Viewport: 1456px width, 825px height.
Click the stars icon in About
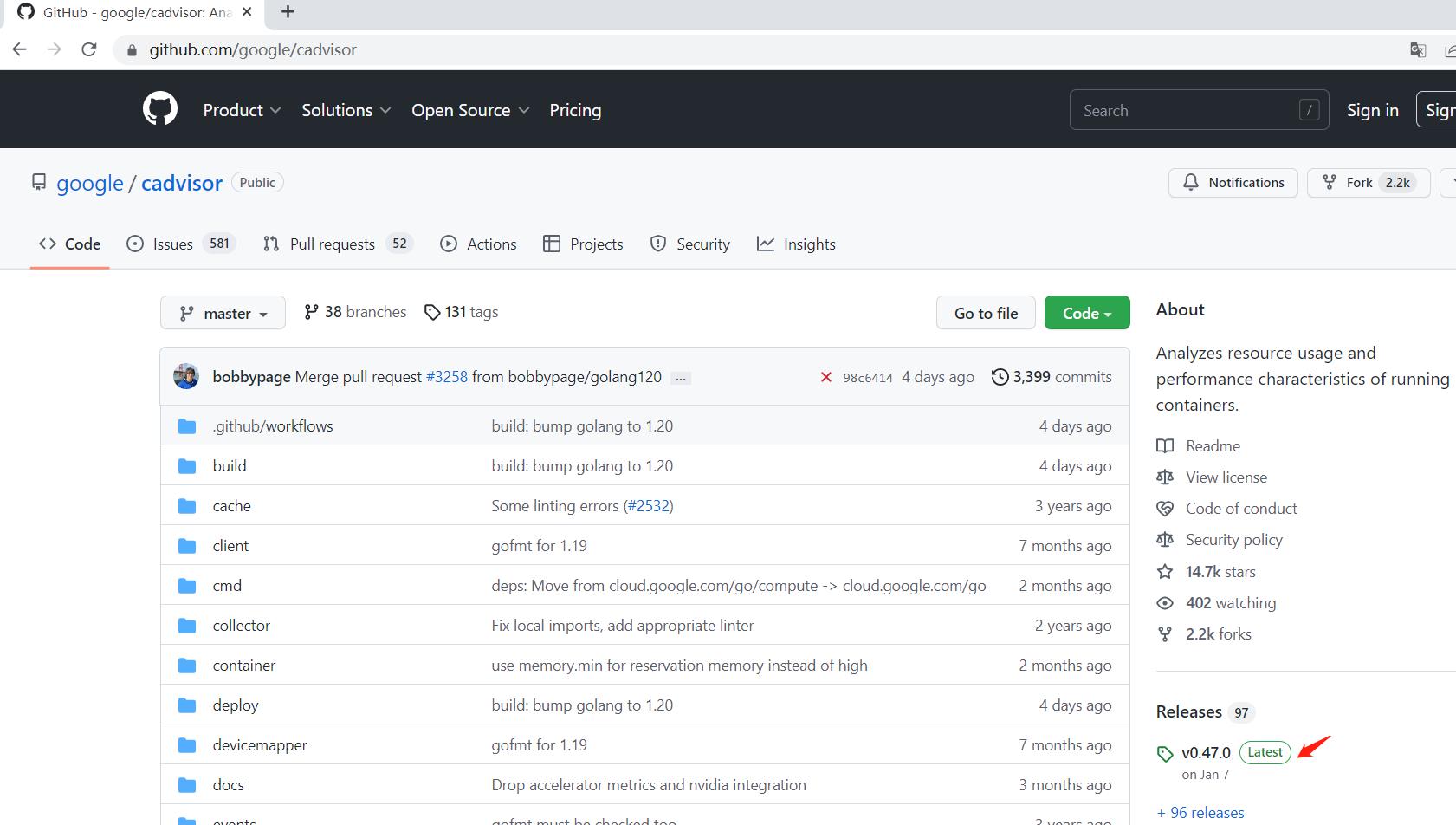[1165, 572]
